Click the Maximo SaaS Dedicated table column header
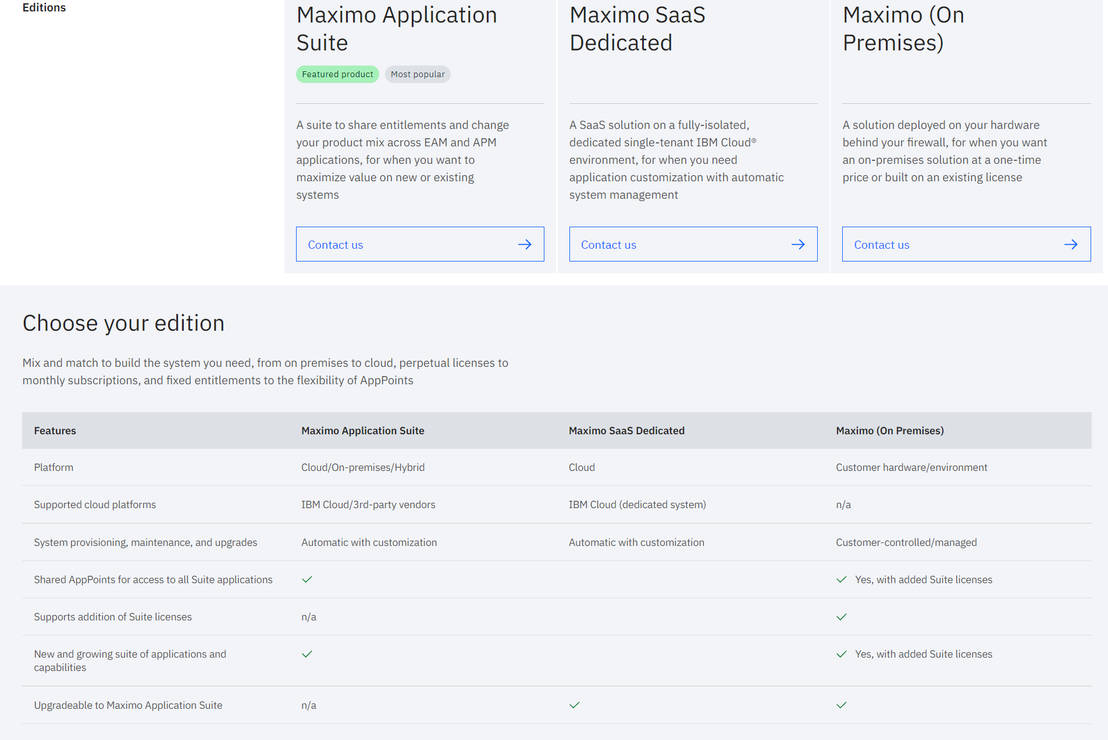 pos(626,431)
